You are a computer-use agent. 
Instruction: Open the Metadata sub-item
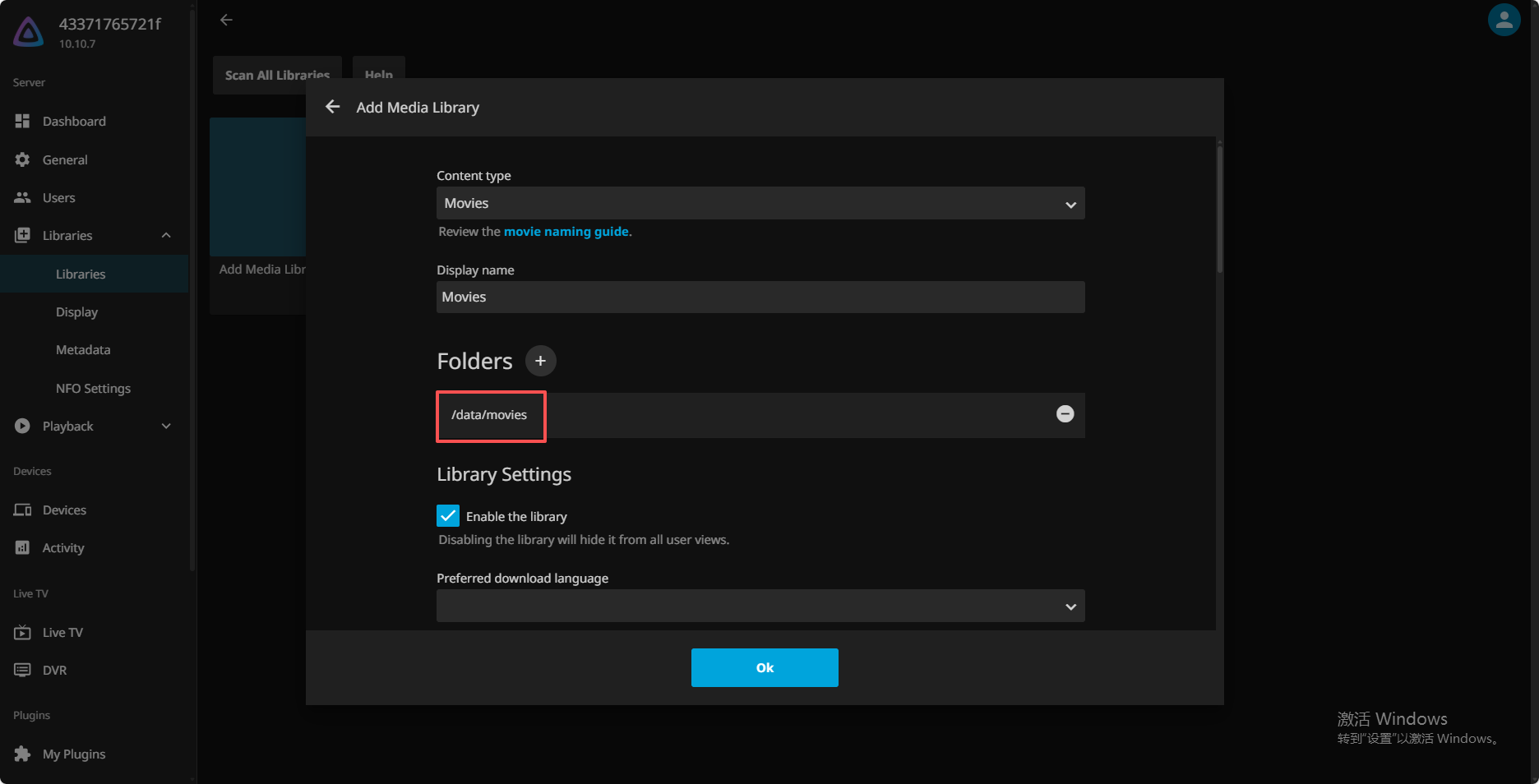point(95,349)
